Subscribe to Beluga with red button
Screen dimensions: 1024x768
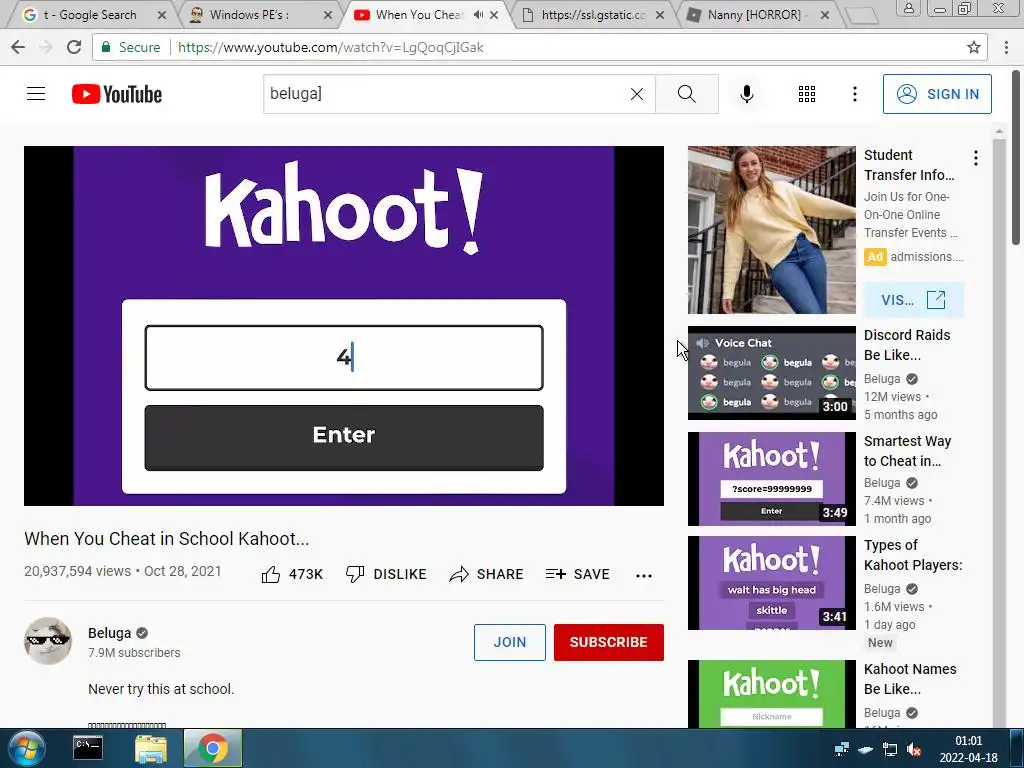[x=609, y=642]
